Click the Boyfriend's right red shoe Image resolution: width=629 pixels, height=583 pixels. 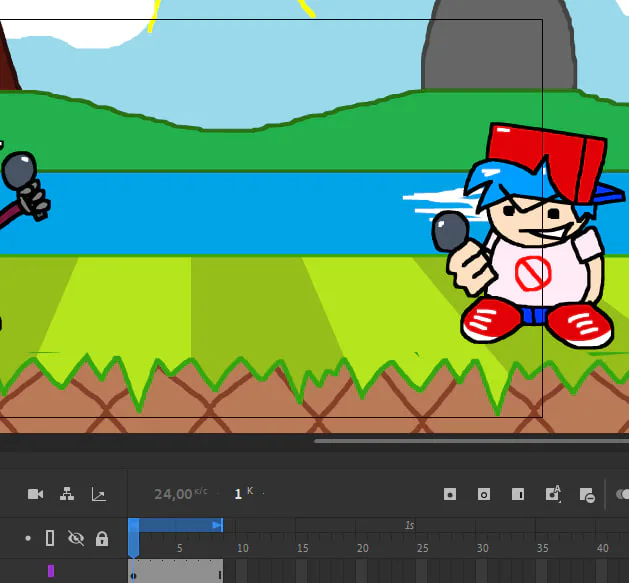tap(580, 325)
